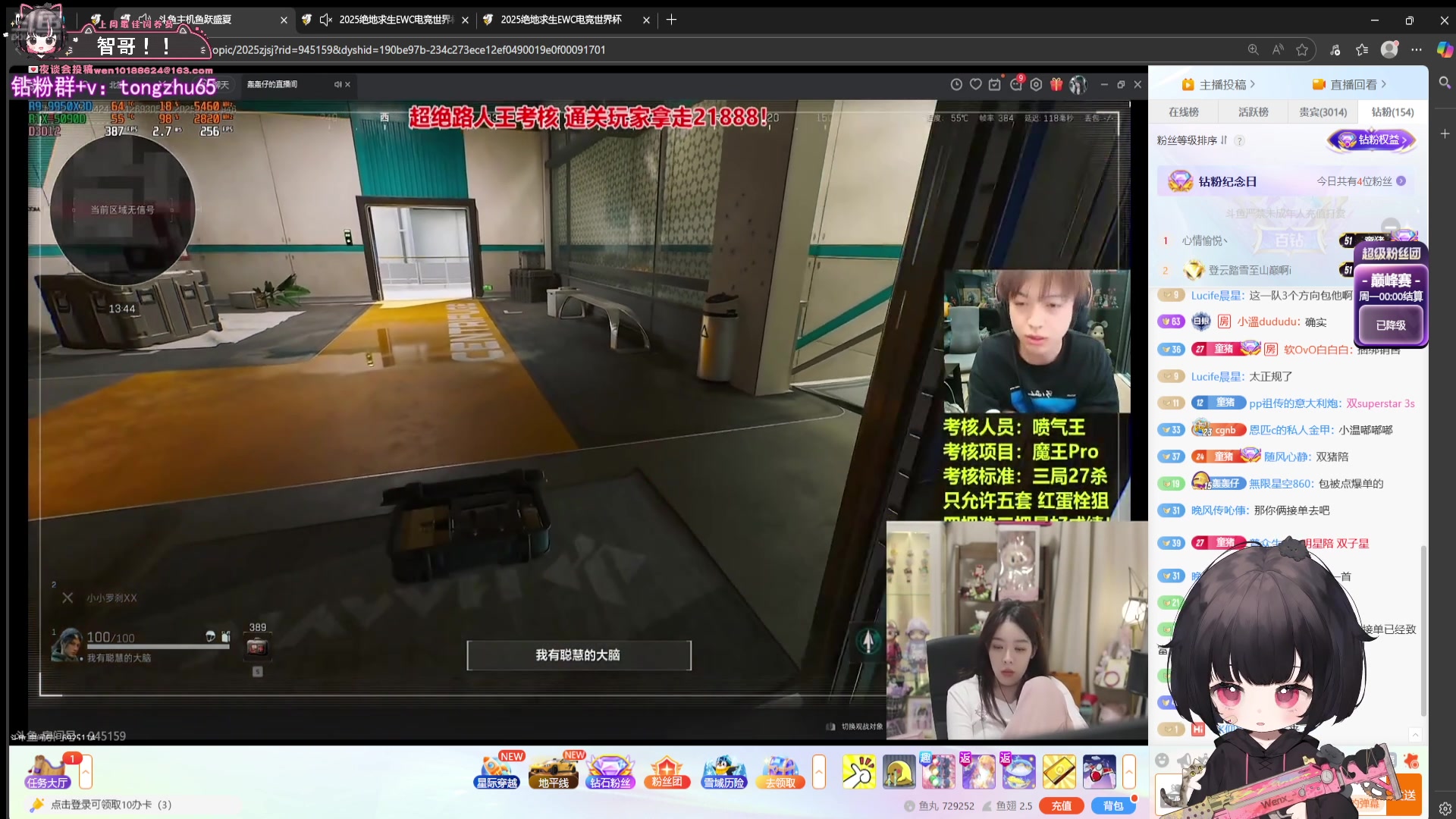Click the 已降级 button in 巅峰赛 card
Image resolution: width=1456 pixels, height=819 pixels.
point(1391,325)
